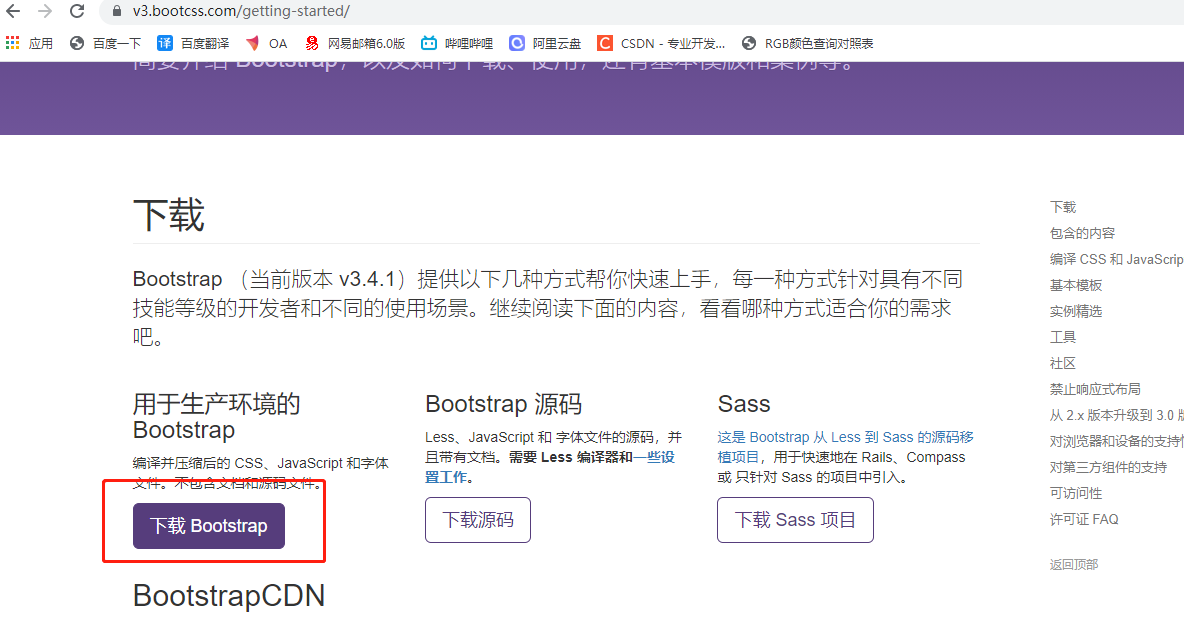Jump to 实例精选 in the side navigation

[1076, 311]
